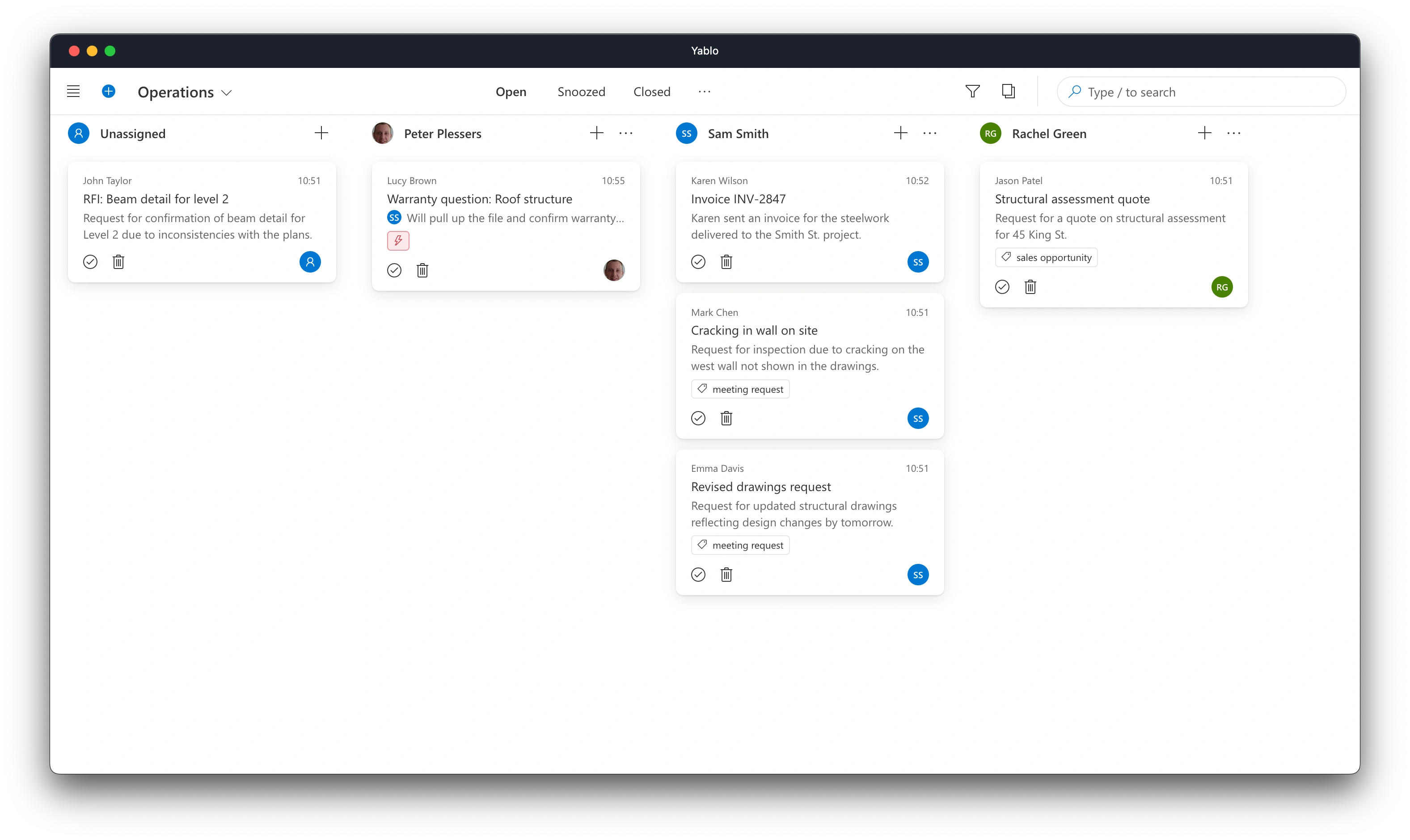1410x840 pixels.
Task: Delete the Revised drawings request card
Action: coord(726,575)
